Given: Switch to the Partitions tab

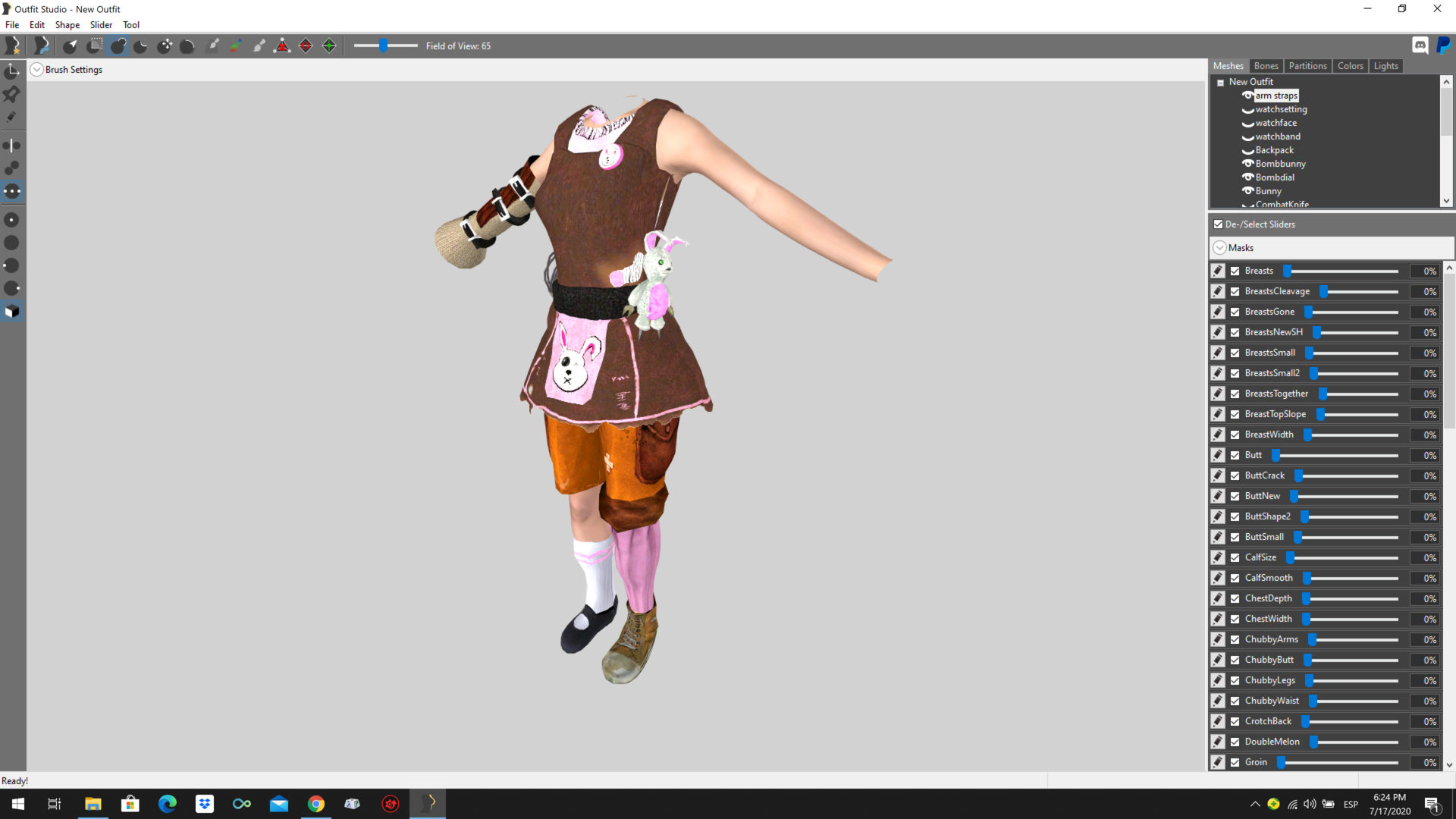Looking at the screenshot, I should pyautogui.click(x=1308, y=66).
